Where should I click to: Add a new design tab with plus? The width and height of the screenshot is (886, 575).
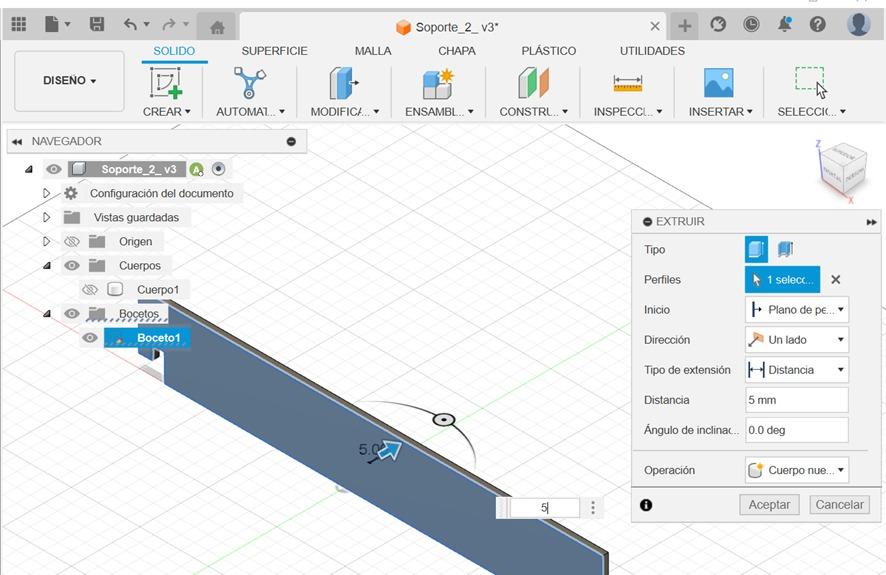[x=685, y=25]
